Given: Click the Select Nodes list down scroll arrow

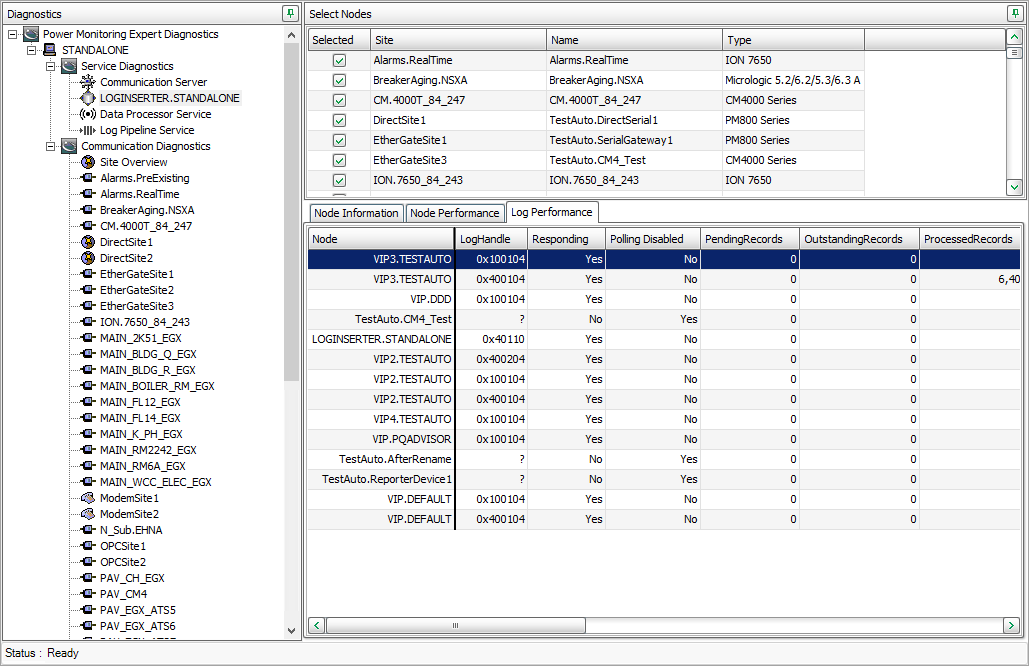Looking at the screenshot, I should [x=1014, y=187].
